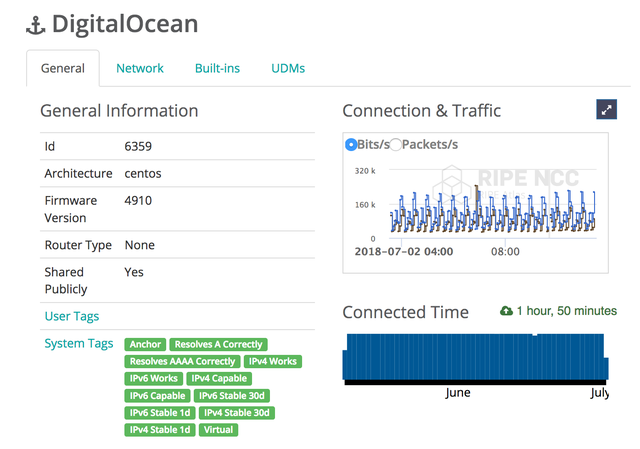Open the Built-ins tab
640x449 pixels.
click(x=217, y=68)
